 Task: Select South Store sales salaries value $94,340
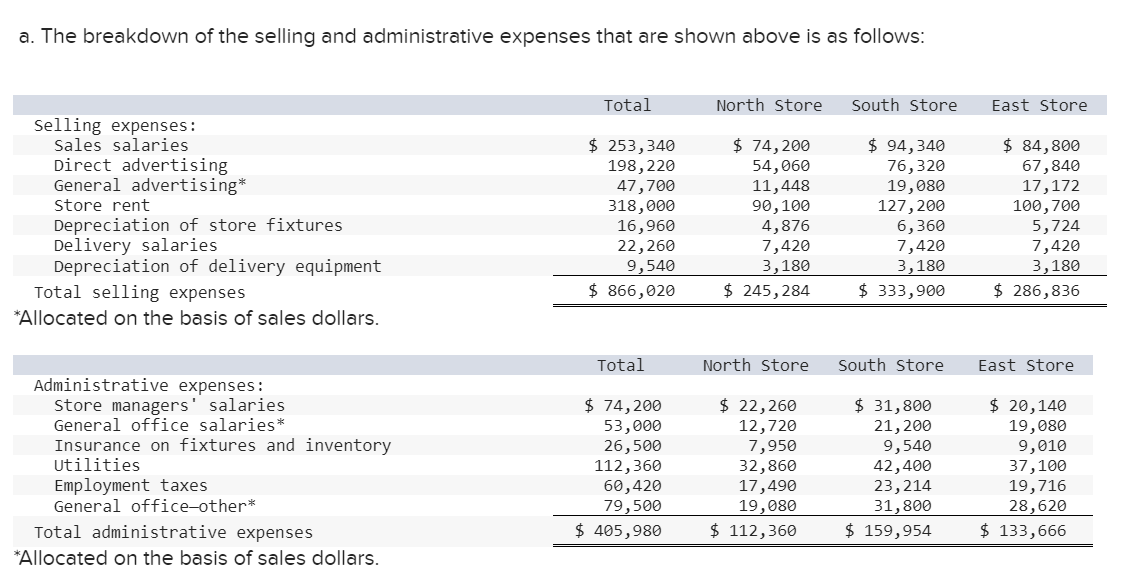pos(905,145)
